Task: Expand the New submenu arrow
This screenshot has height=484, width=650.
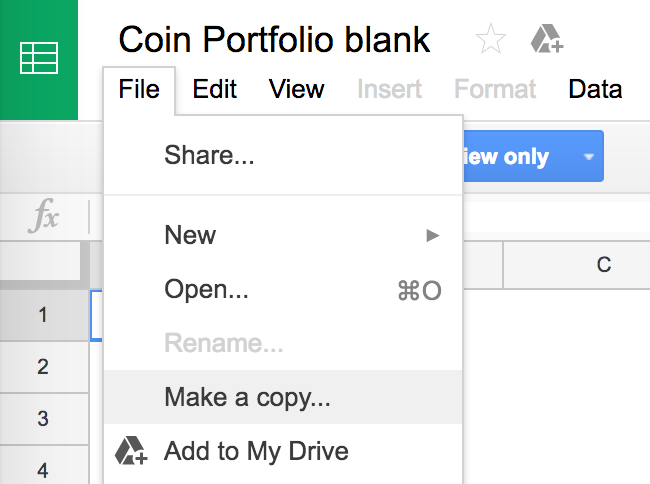Action: [x=432, y=235]
